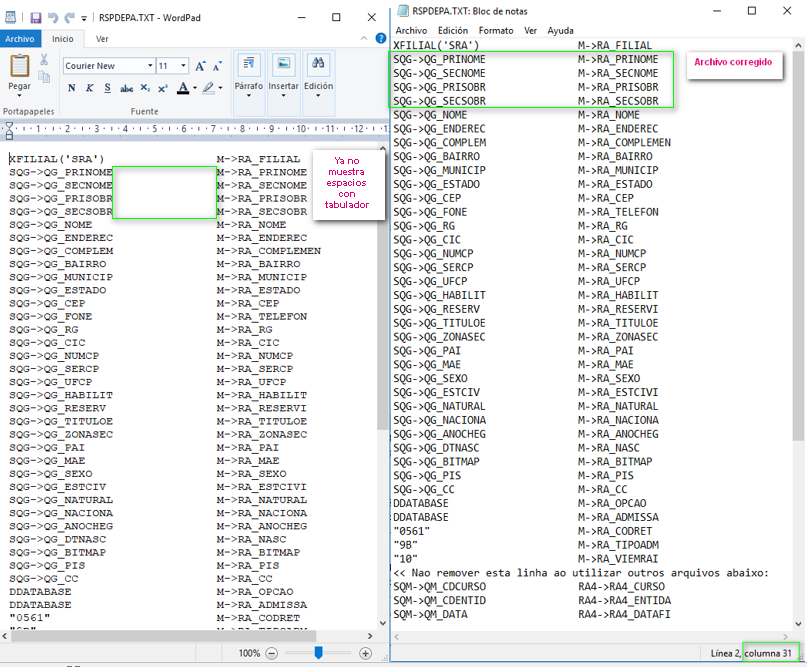Open the highlight color dropdown arrow
The width and height of the screenshot is (807, 667).
(220, 89)
